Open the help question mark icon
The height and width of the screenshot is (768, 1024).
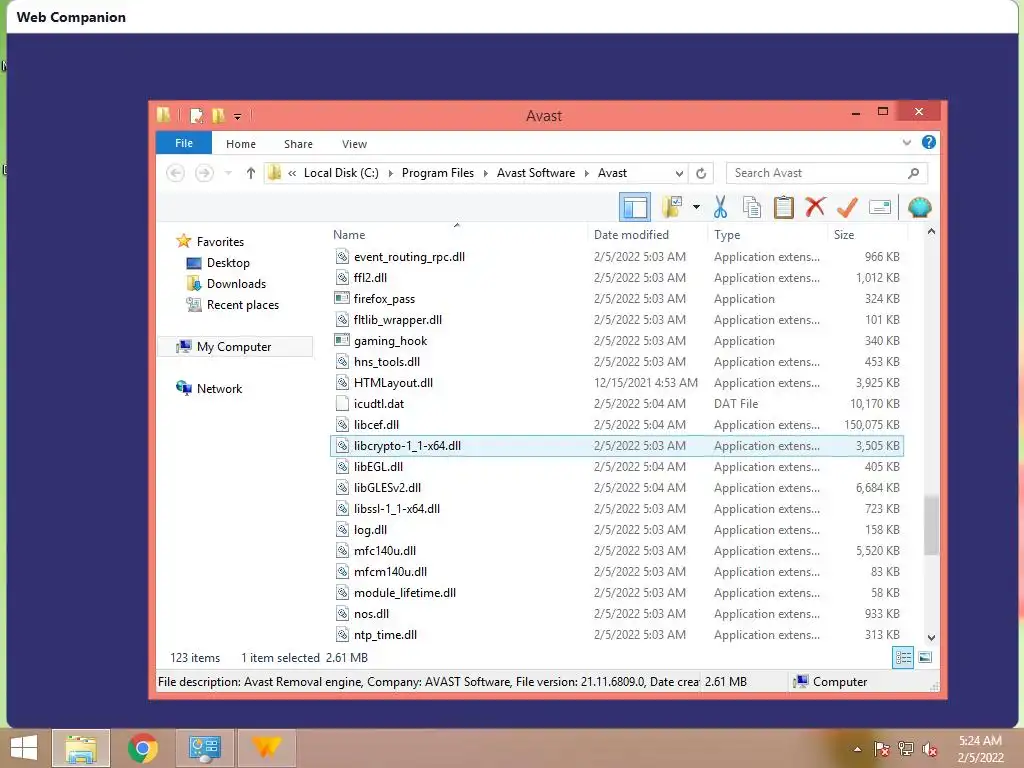pyautogui.click(x=928, y=142)
